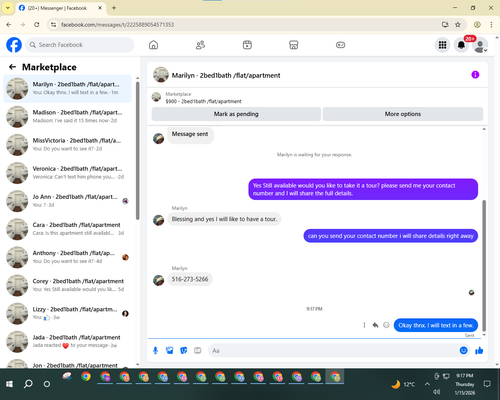
Task: Open the Windows notification center
Action: point(487,384)
